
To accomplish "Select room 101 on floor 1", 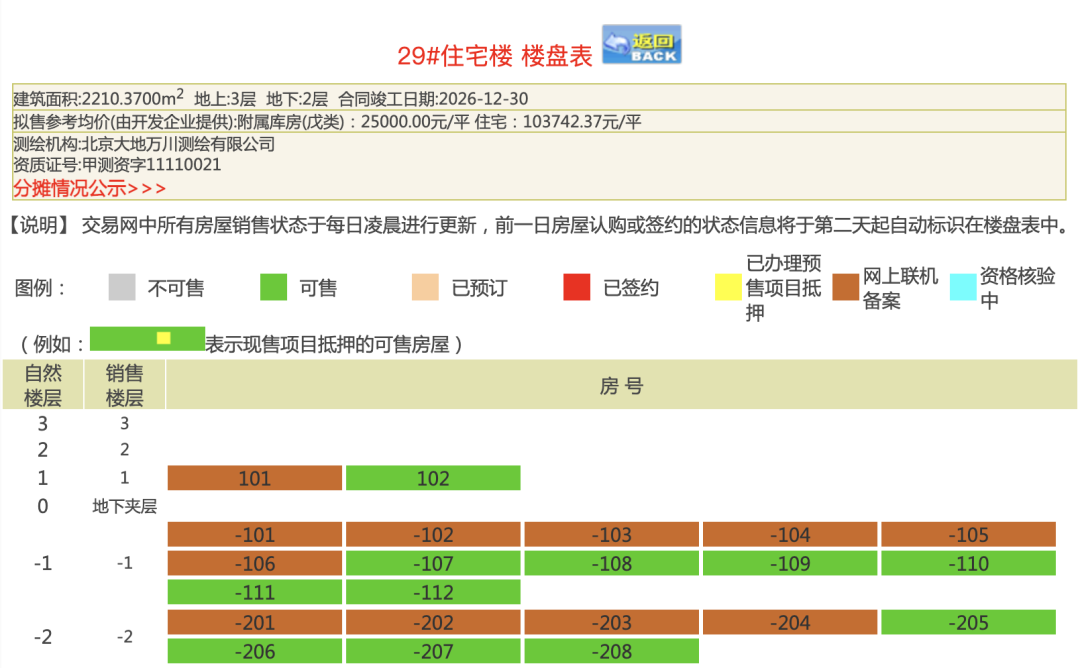I will (254, 478).
